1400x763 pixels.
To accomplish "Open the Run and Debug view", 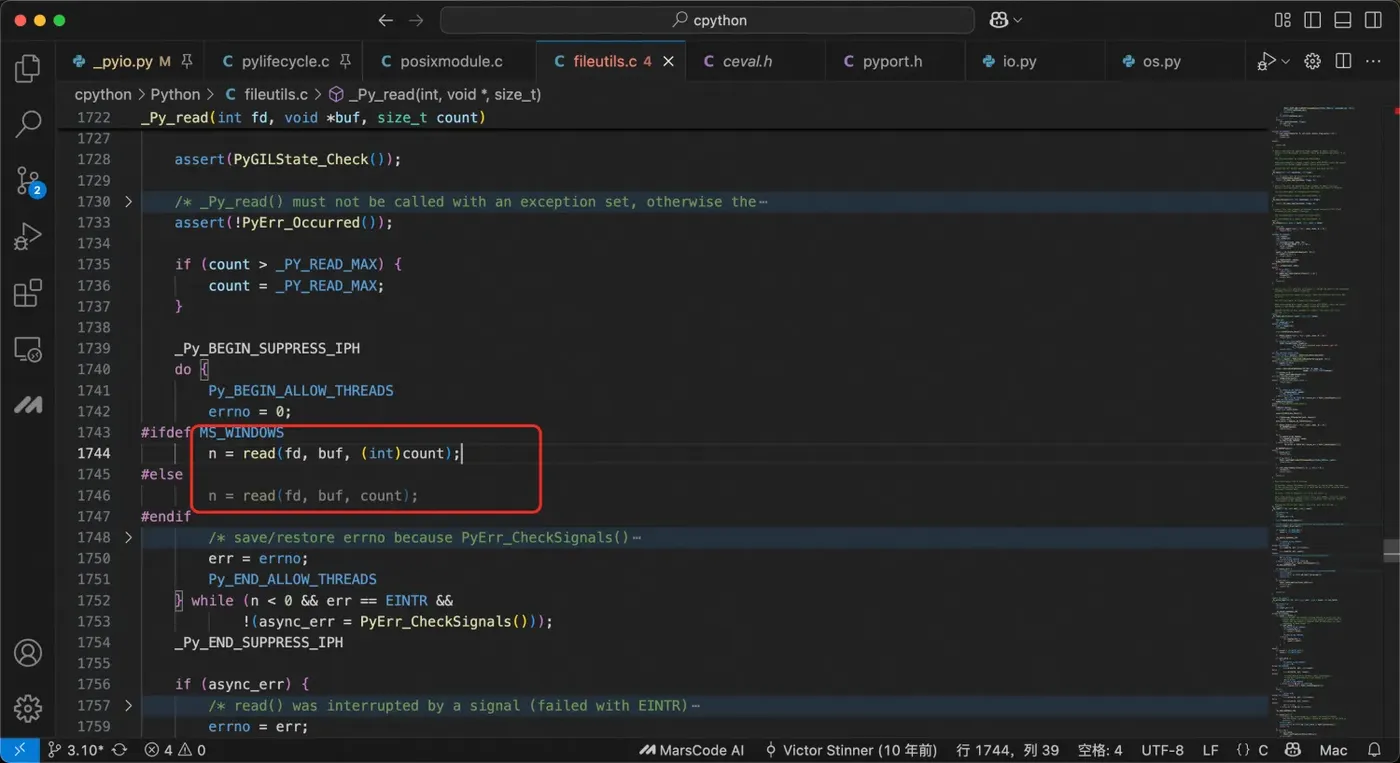I will point(28,237).
